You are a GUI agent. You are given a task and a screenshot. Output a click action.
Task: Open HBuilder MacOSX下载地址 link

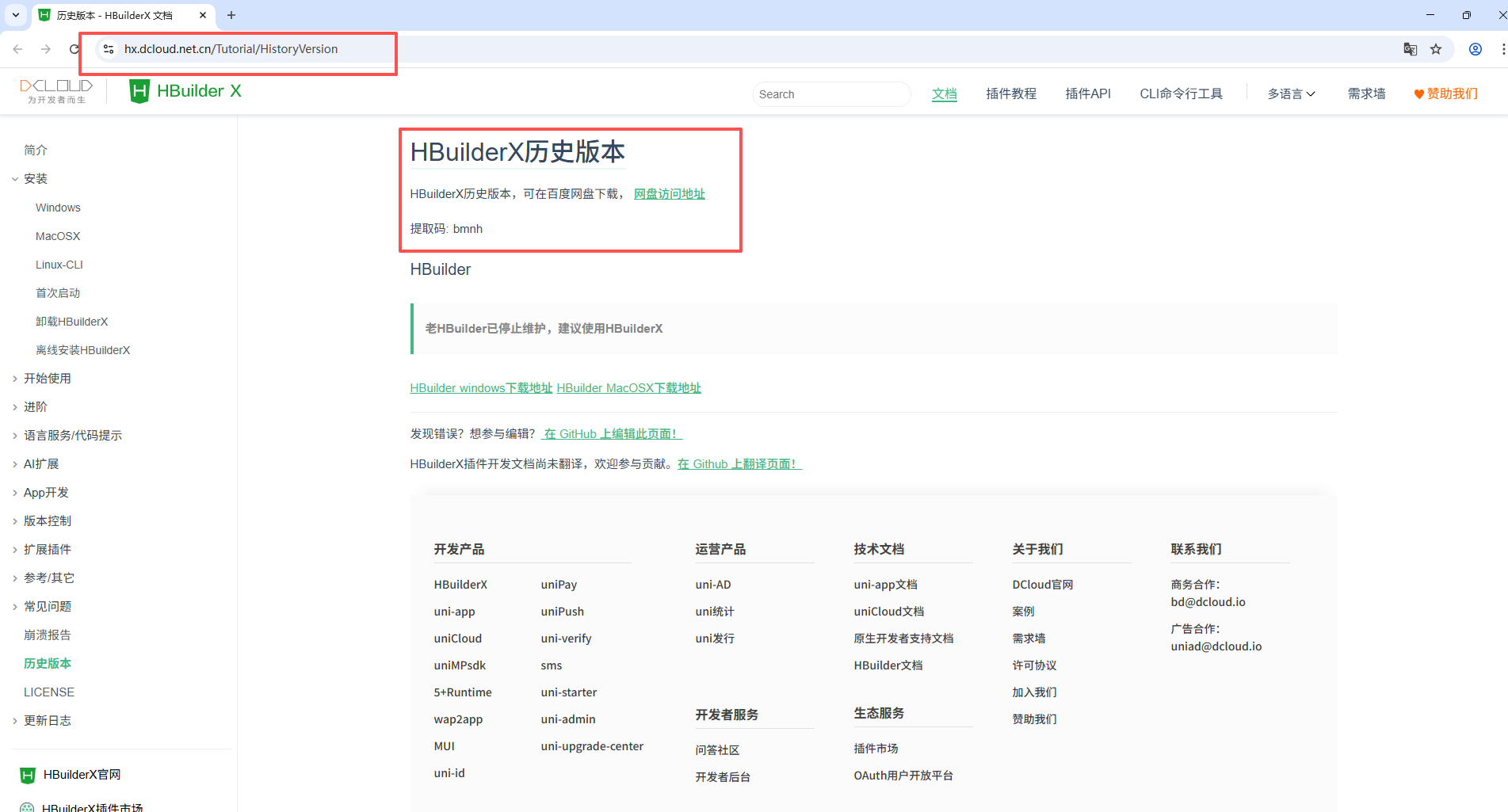click(x=628, y=388)
